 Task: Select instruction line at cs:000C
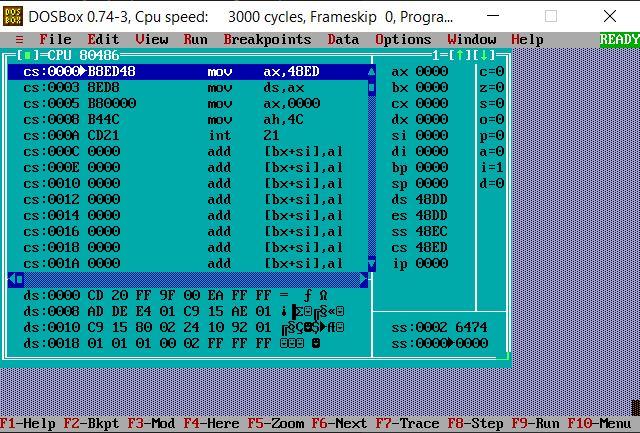point(188,151)
